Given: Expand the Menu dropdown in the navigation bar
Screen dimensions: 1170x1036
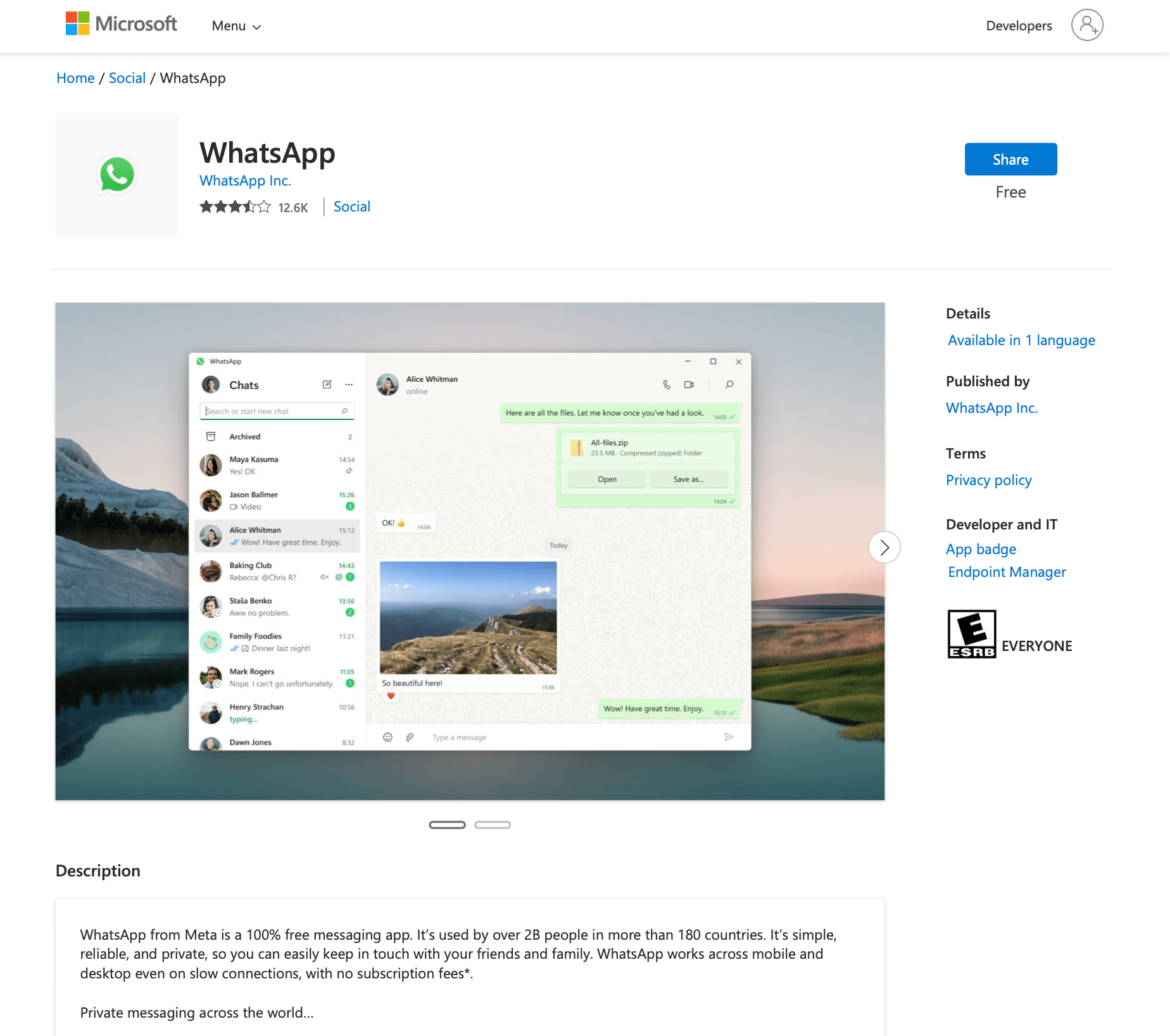Looking at the screenshot, I should point(236,26).
